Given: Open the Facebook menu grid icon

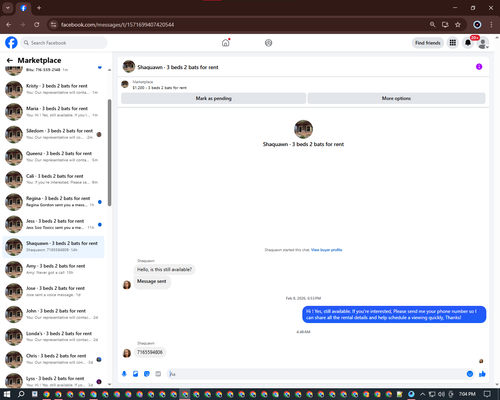Looking at the screenshot, I should click(x=453, y=43).
